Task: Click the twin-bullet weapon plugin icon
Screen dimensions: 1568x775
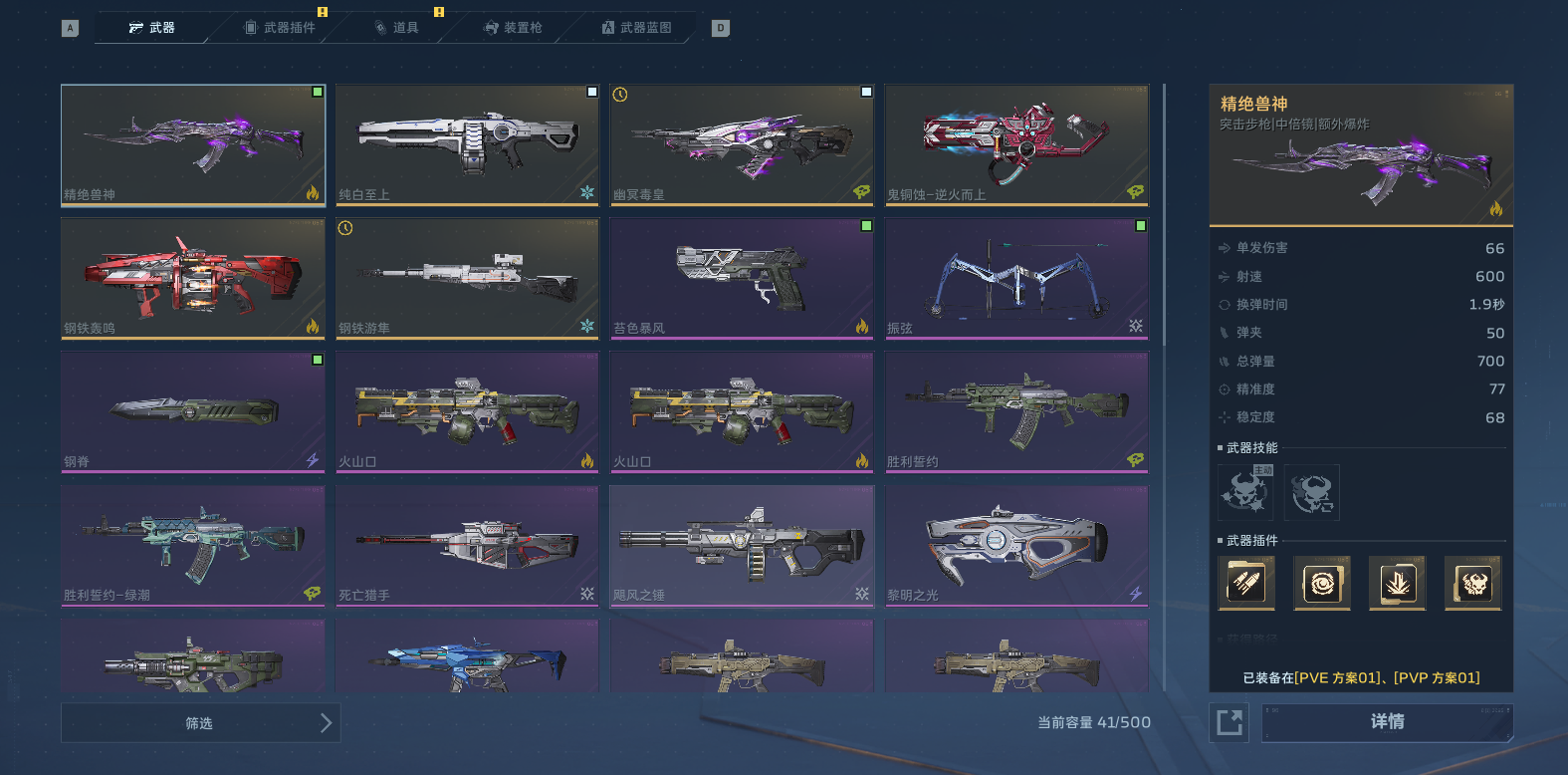Action: click(1246, 583)
